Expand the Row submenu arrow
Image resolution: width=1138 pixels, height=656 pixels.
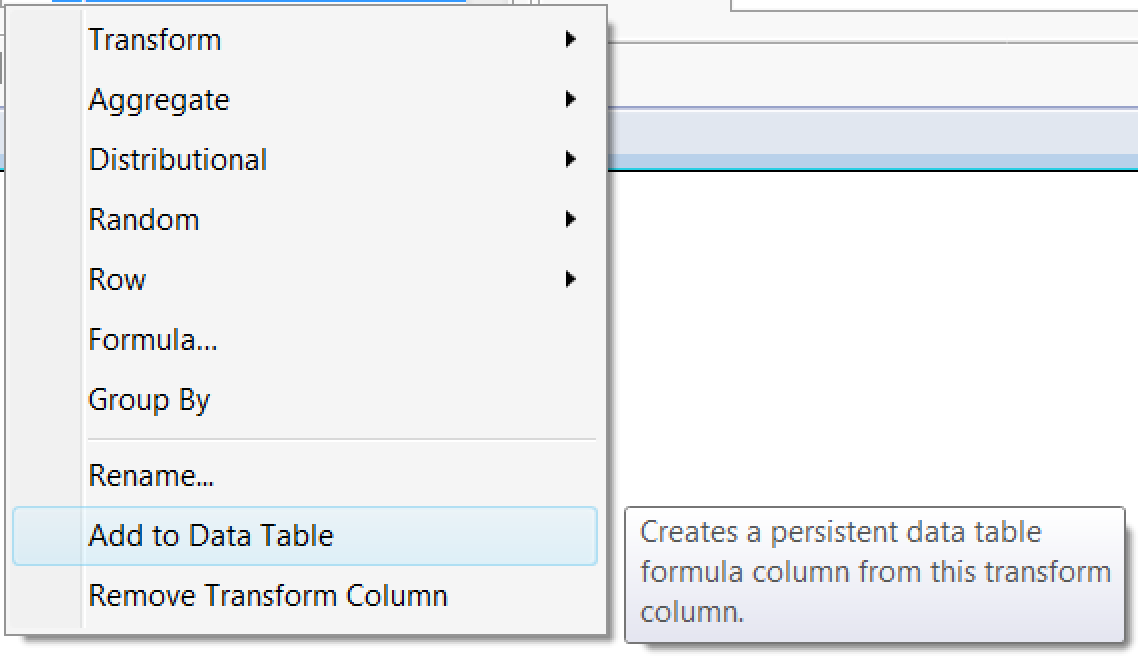570,280
